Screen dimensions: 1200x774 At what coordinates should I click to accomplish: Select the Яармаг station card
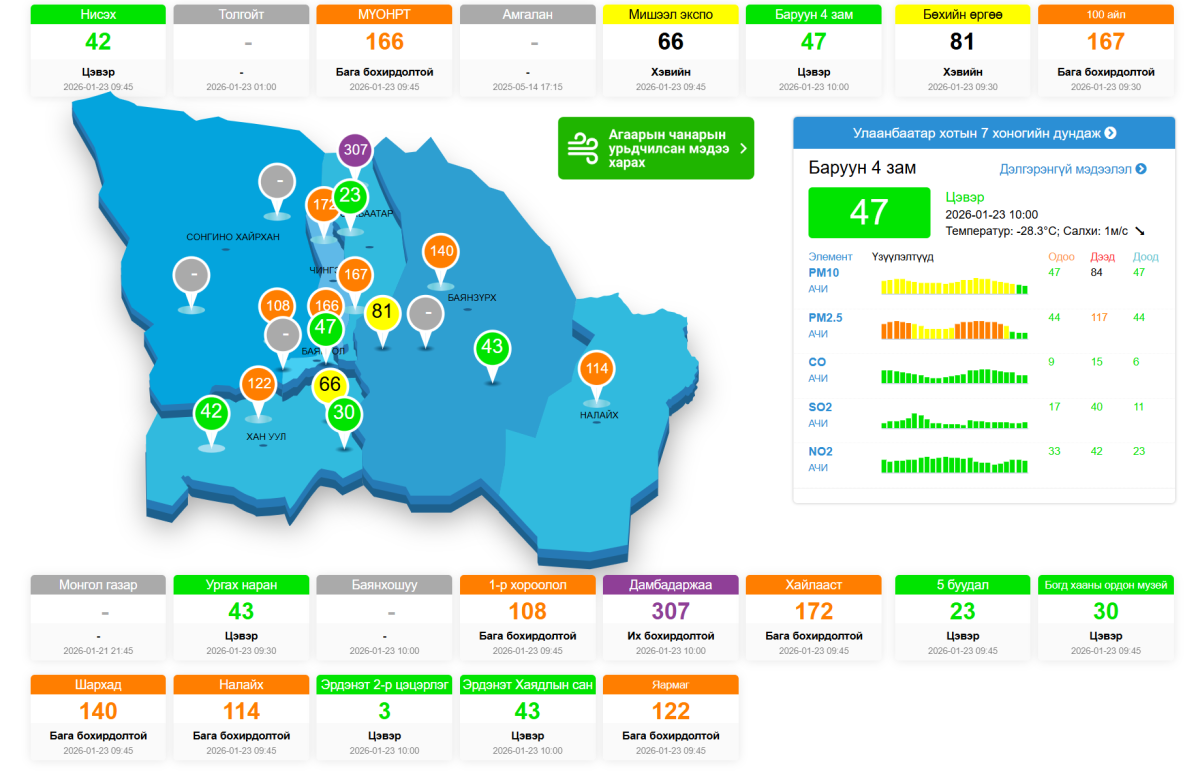pyautogui.click(x=671, y=717)
